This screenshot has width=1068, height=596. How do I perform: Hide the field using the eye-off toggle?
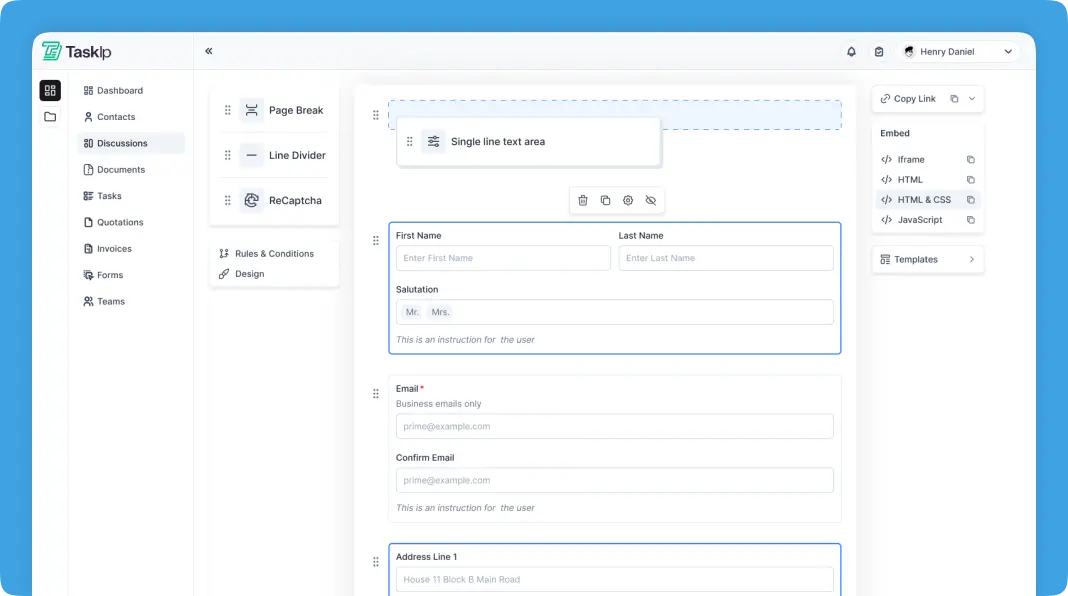coord(651,200)
